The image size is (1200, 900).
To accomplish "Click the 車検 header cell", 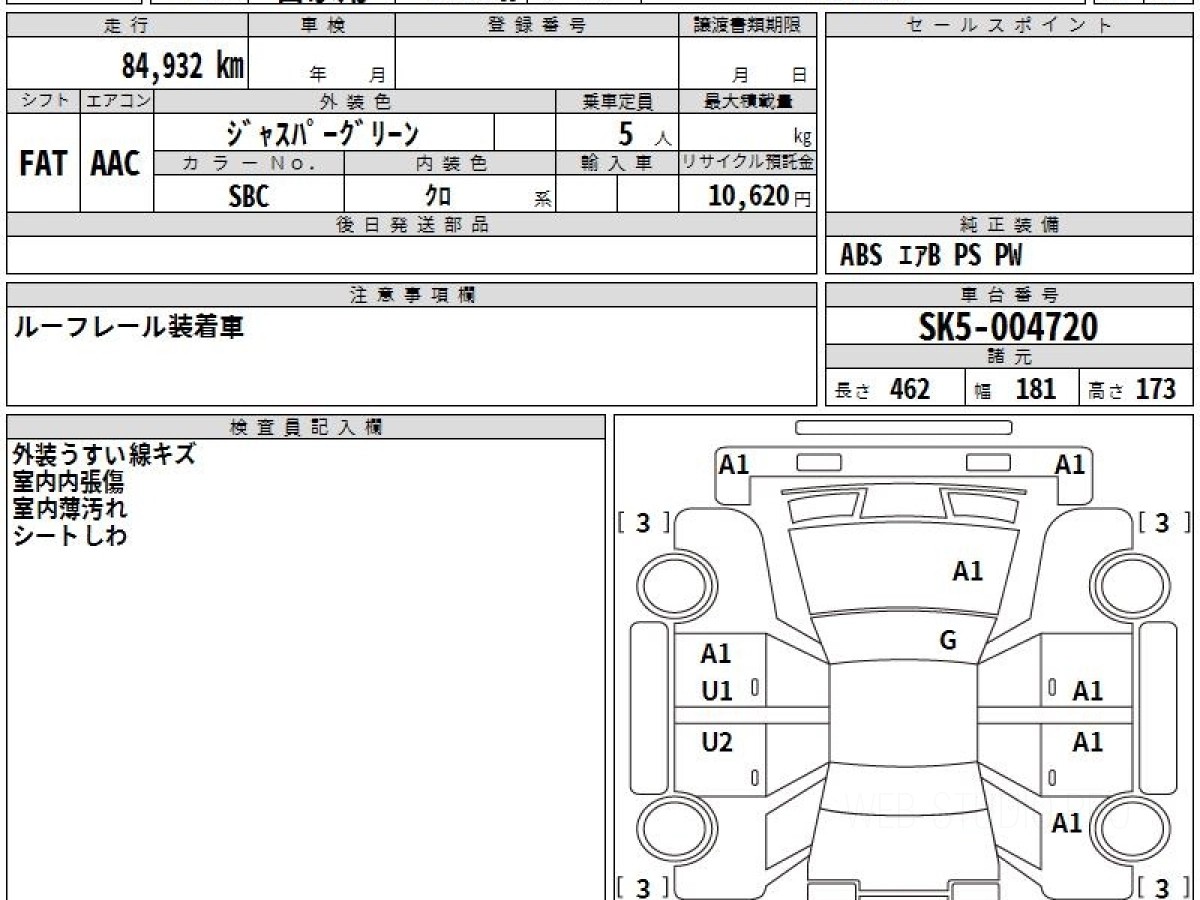I will click(322, 26).
